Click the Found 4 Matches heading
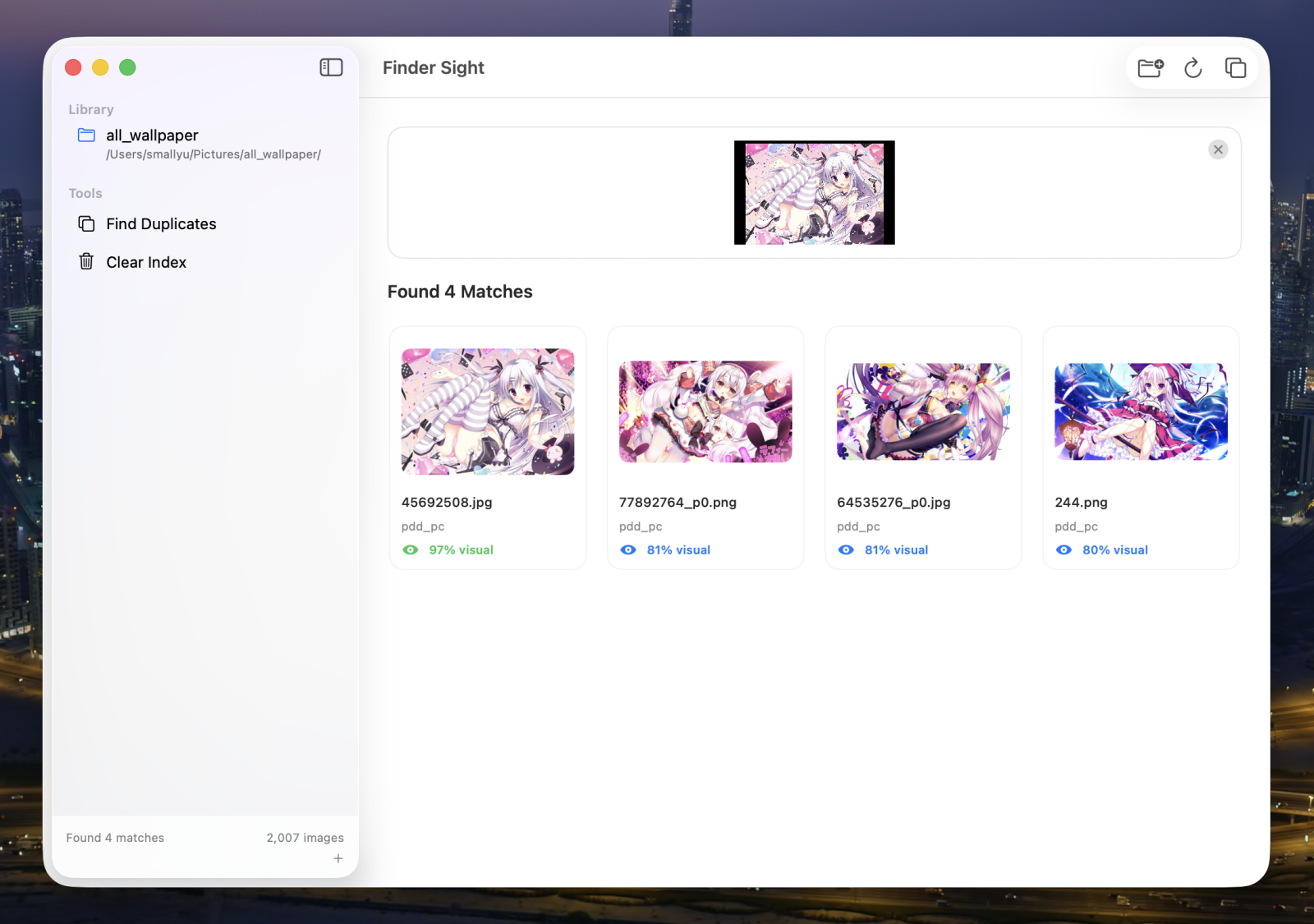 click(x=460, y=292)
